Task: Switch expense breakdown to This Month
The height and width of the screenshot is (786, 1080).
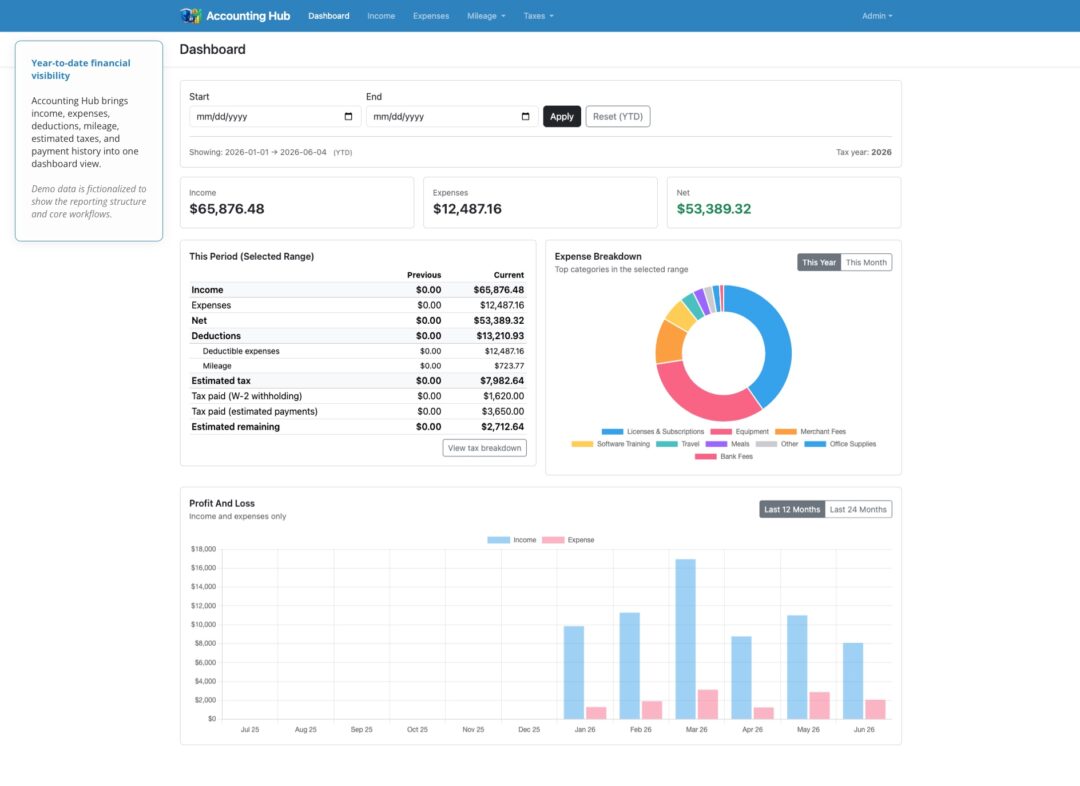Action: tap(866, 262)
